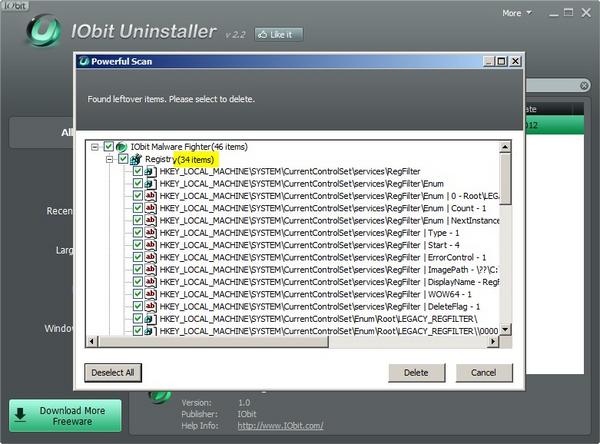Click value icon for DeleteFlag - 1 row
The image size is (600, 444).
[x=150, y=306]
